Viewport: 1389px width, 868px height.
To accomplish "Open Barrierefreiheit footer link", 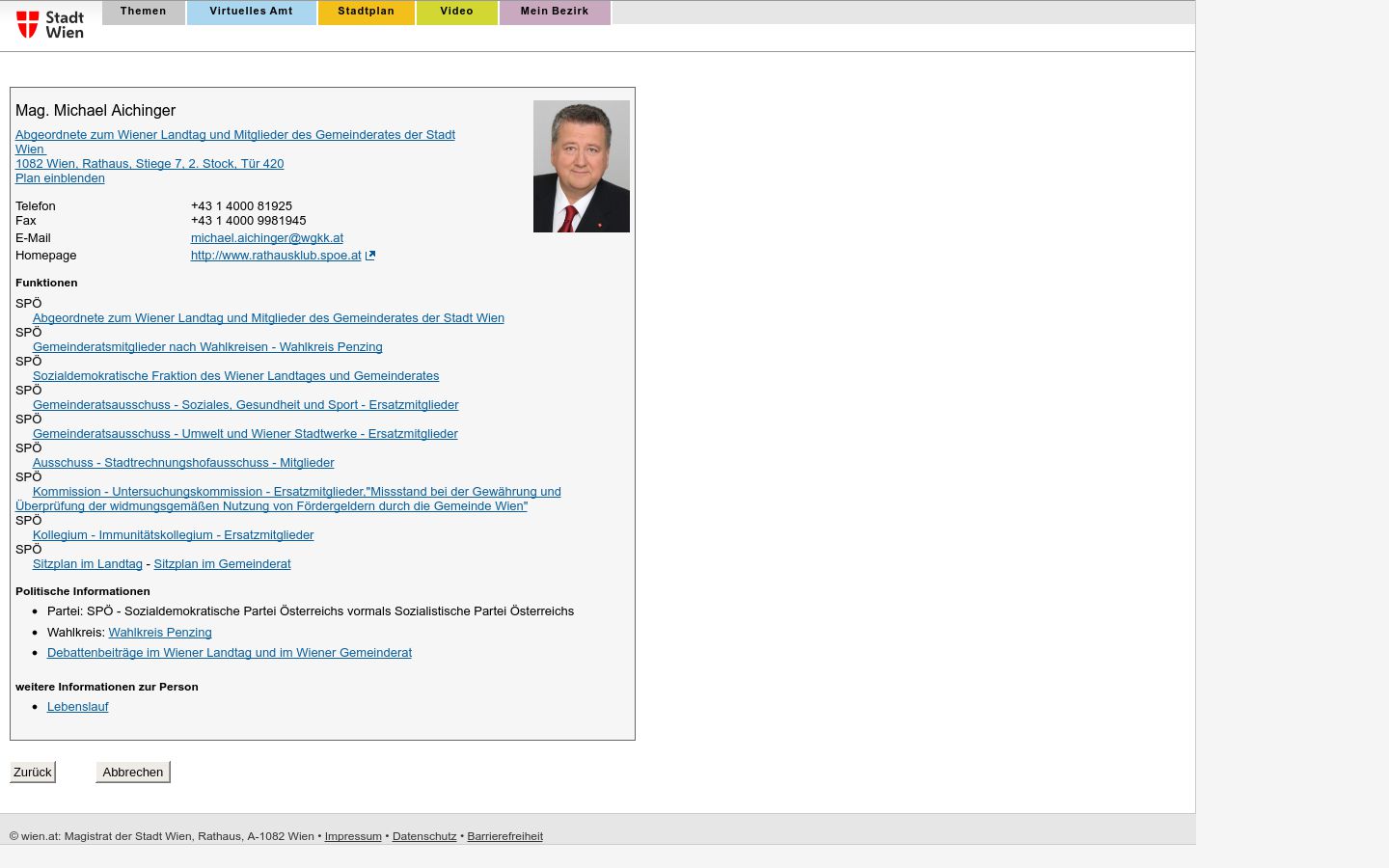I will pyautogui.click(x=505, y=836).
